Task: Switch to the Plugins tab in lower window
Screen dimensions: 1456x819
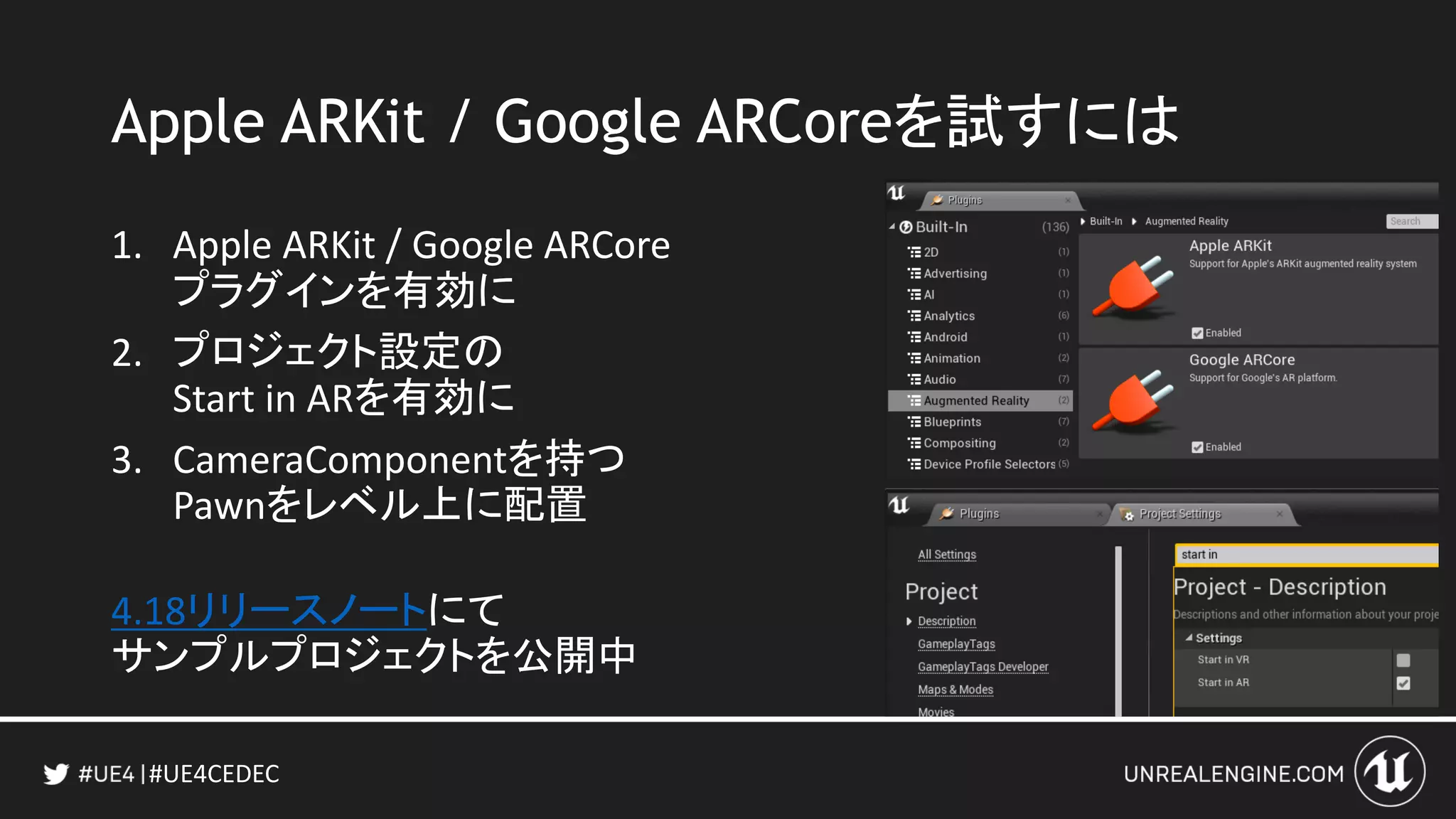Action: pos(1019,514)
